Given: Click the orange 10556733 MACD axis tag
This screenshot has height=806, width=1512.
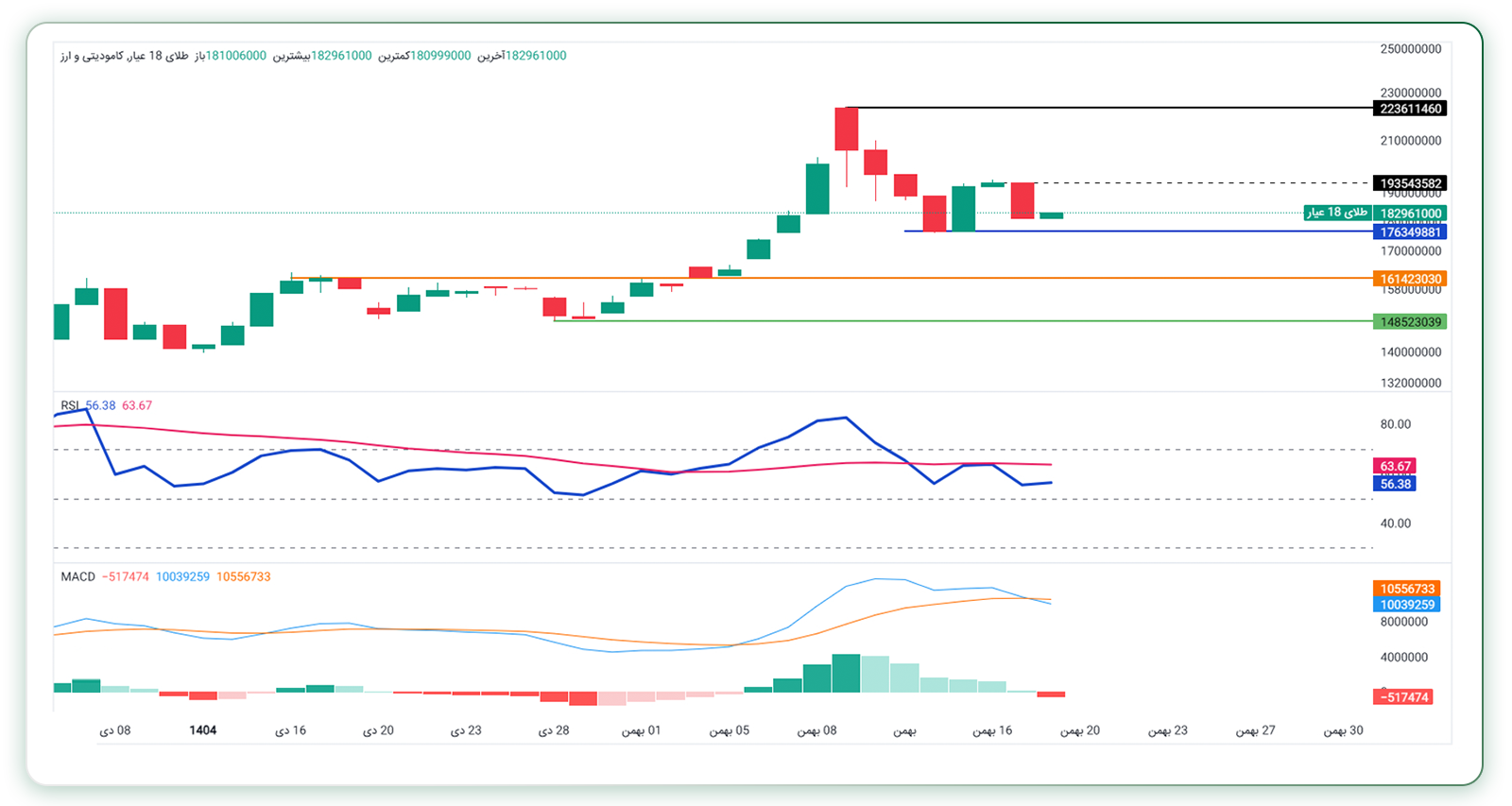Looking at the screenshot, I should (1406, 589).
